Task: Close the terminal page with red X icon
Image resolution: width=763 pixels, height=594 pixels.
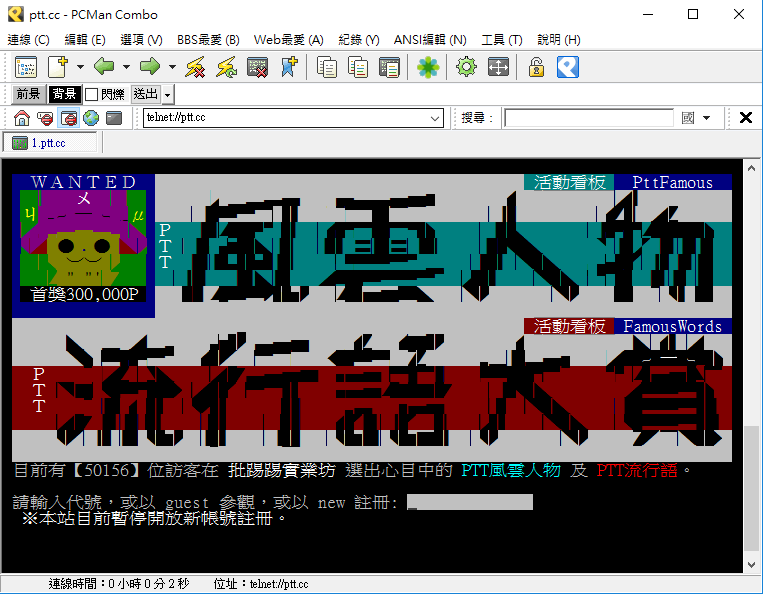Action: (x=257, y=67)
